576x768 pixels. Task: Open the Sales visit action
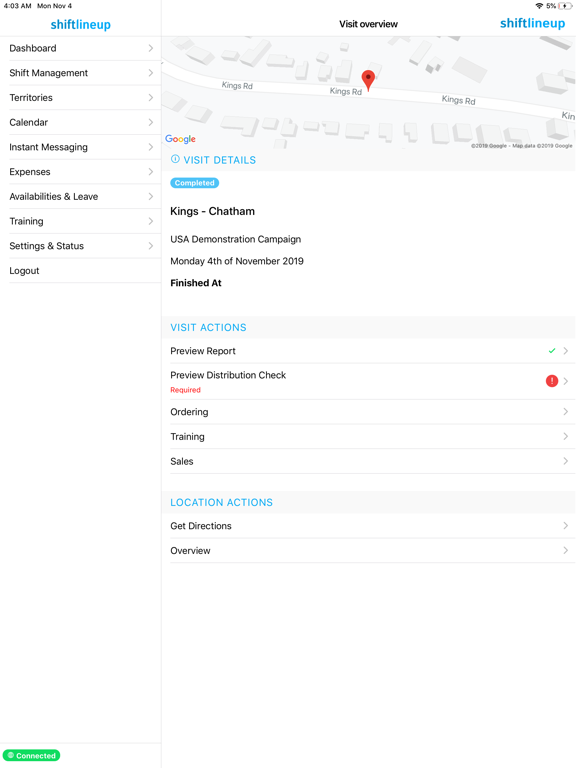[x=368, y=461]
